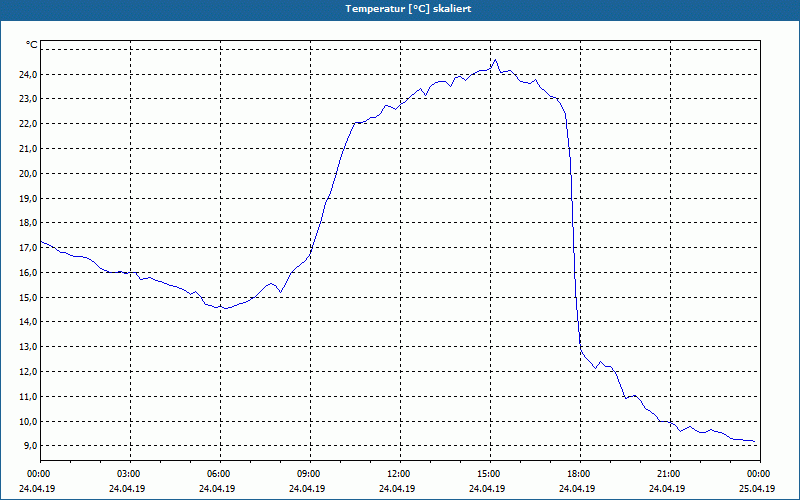Pick the 15,0 value on the axis

coord(28,297)
